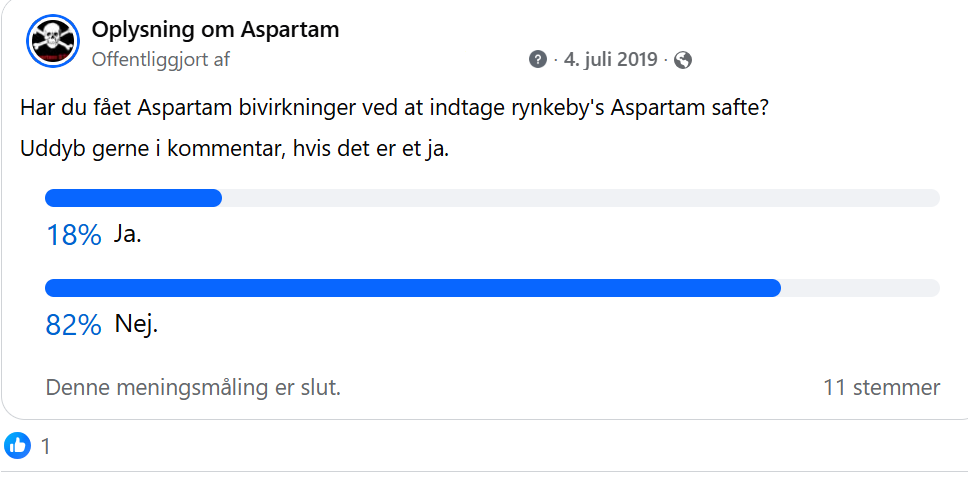Click the 18% result figure
This screenshot has height=480, width=968.
(x=74, y=236)
